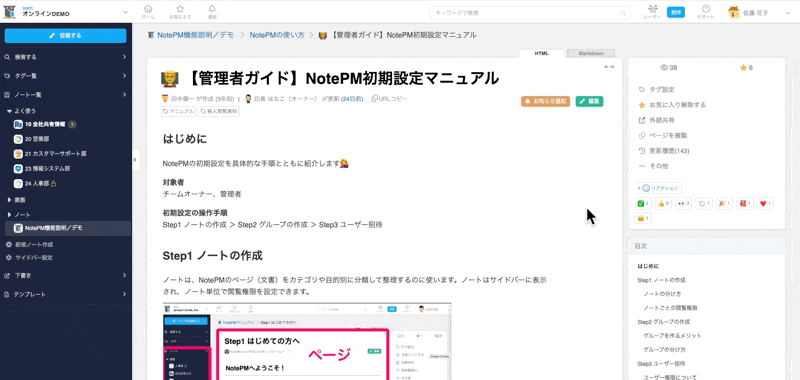Toggle thumbs-up reaction
This screenshot has width=800, height=380.
(x=664, y=204)
